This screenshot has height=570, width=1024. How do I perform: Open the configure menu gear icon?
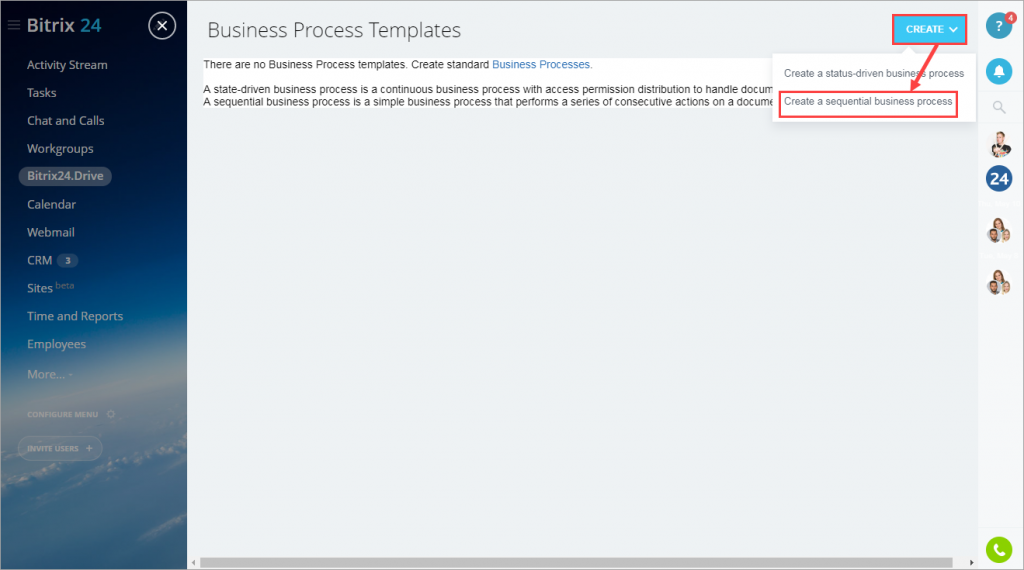[x=110, y=414]
